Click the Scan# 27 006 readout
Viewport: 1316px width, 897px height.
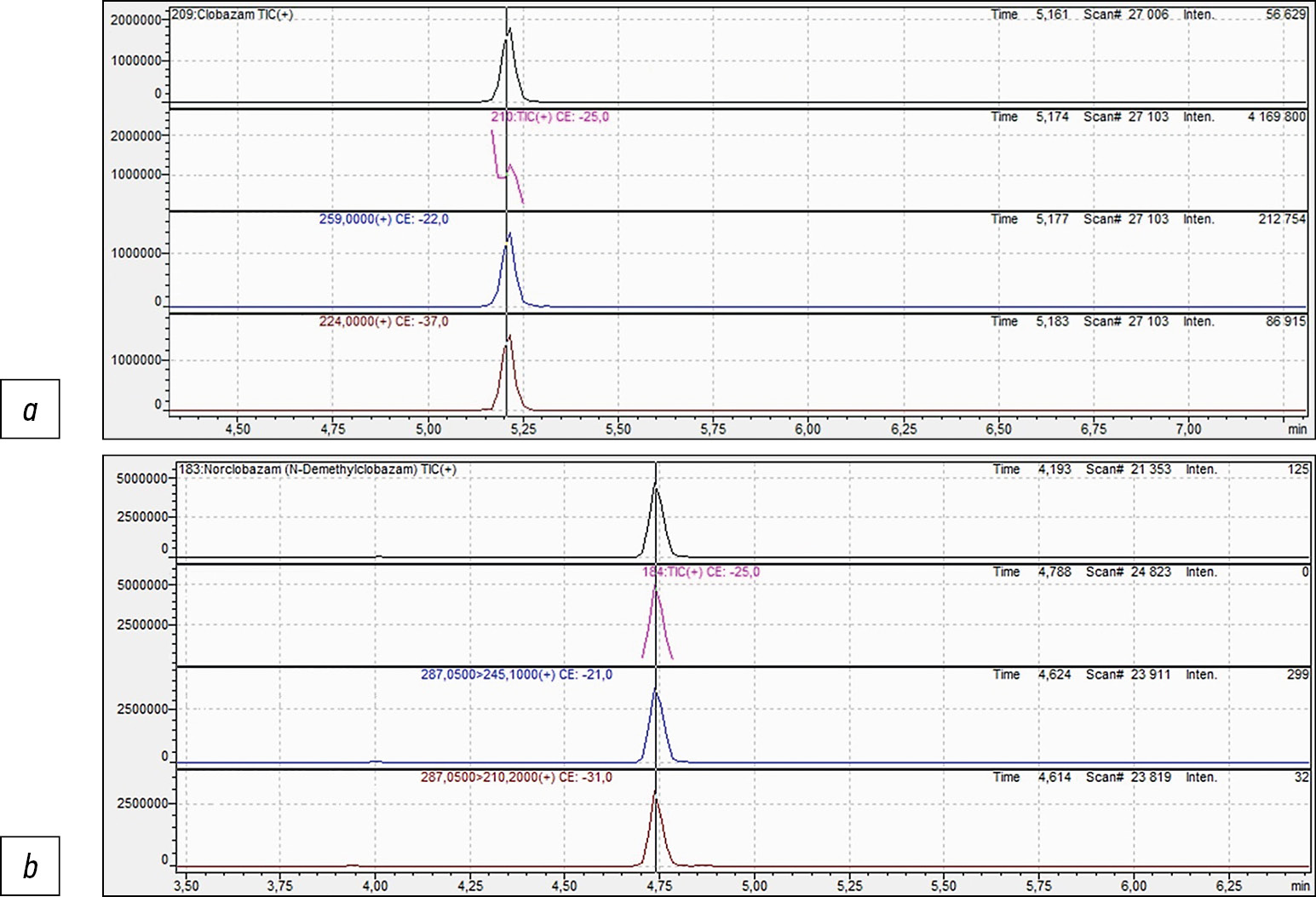coord(1126,14)
